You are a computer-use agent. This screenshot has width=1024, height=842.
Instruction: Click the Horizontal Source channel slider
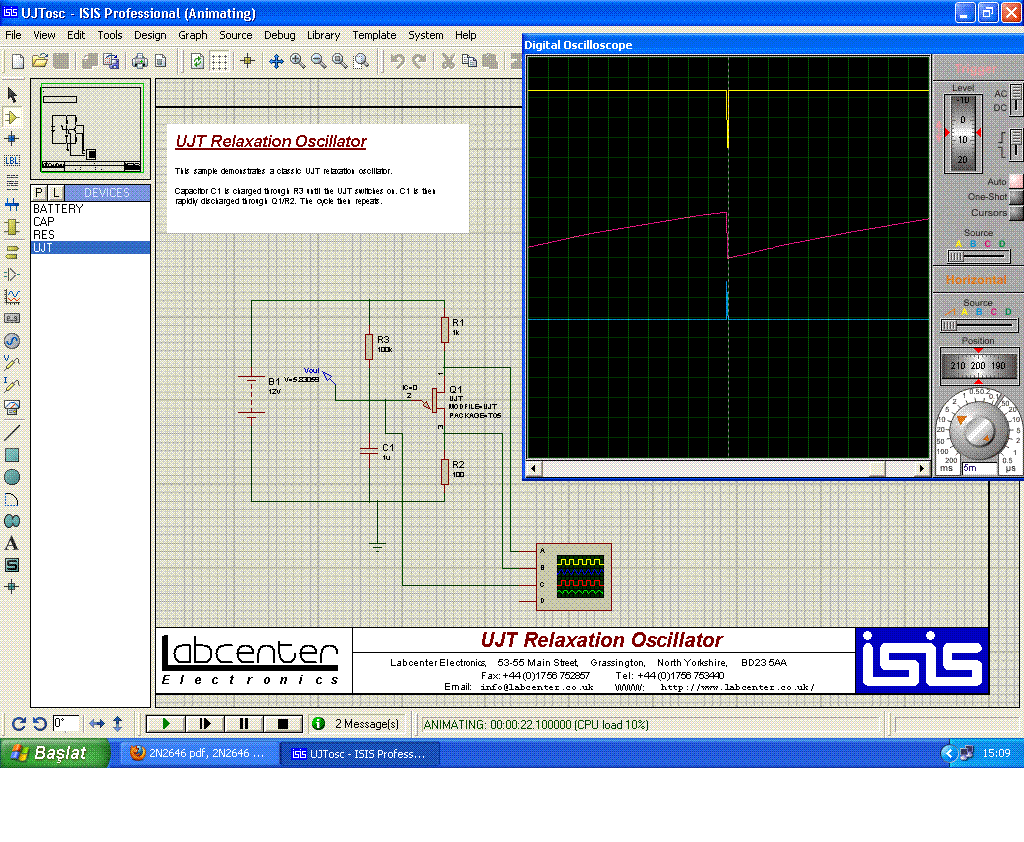(x=978, y=325)
